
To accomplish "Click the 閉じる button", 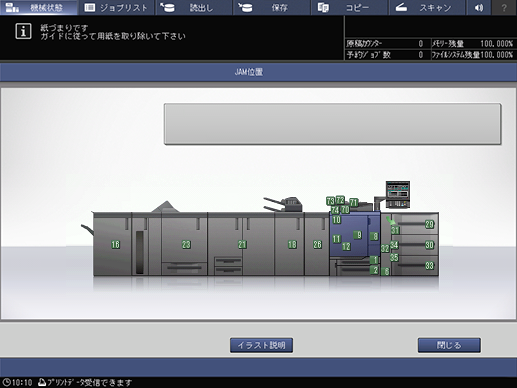I will 449,345.
